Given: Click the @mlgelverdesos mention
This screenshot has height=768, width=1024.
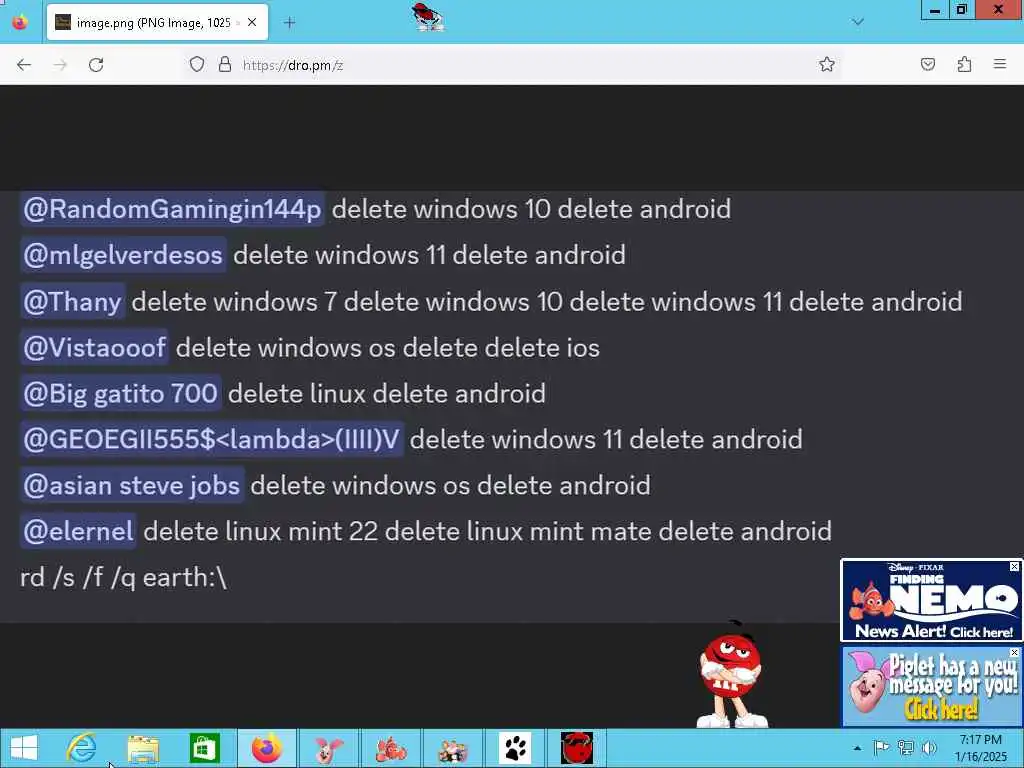Looking at the screenshot, I should [123, 255].
